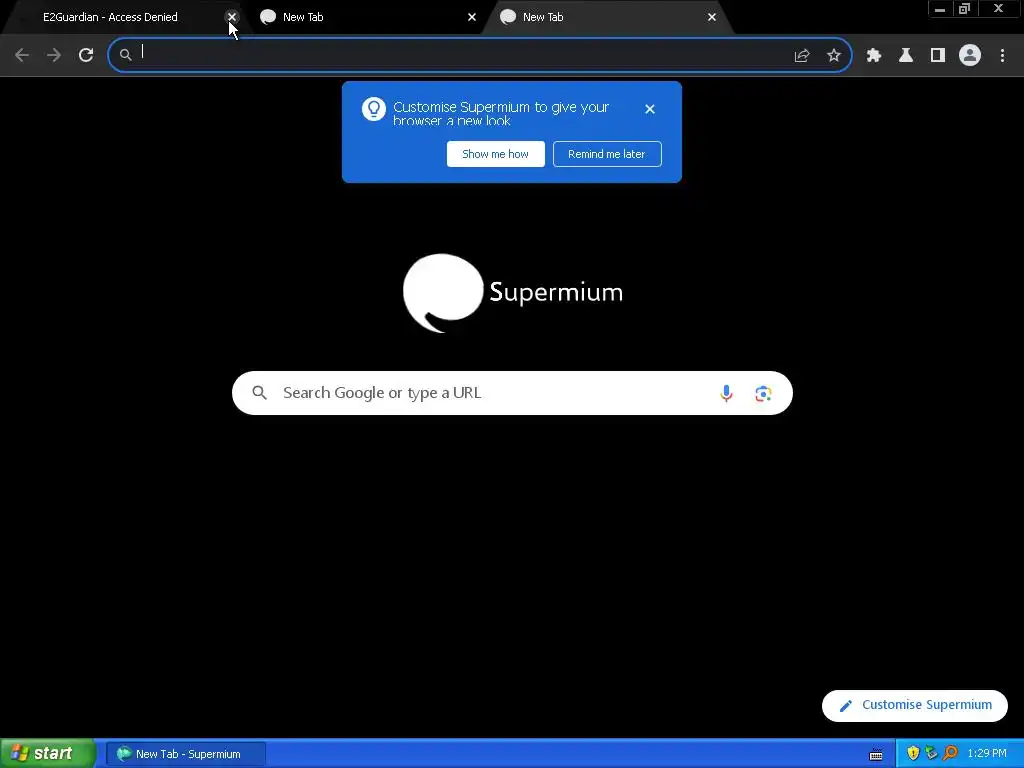Click the search magnifier icon in address bar

[x=125, y=56]
